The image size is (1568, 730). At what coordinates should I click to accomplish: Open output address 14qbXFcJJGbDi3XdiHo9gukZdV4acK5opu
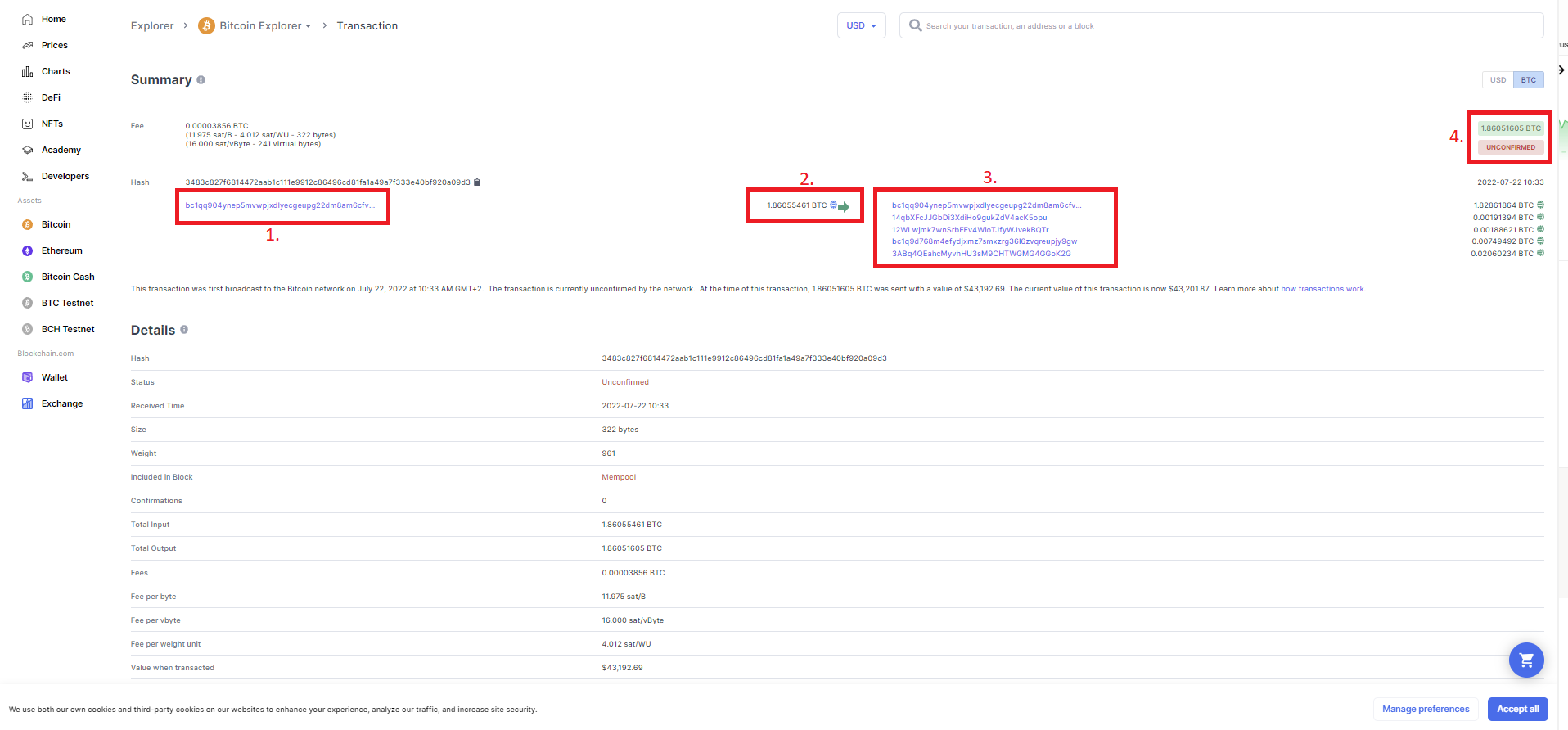969,218
